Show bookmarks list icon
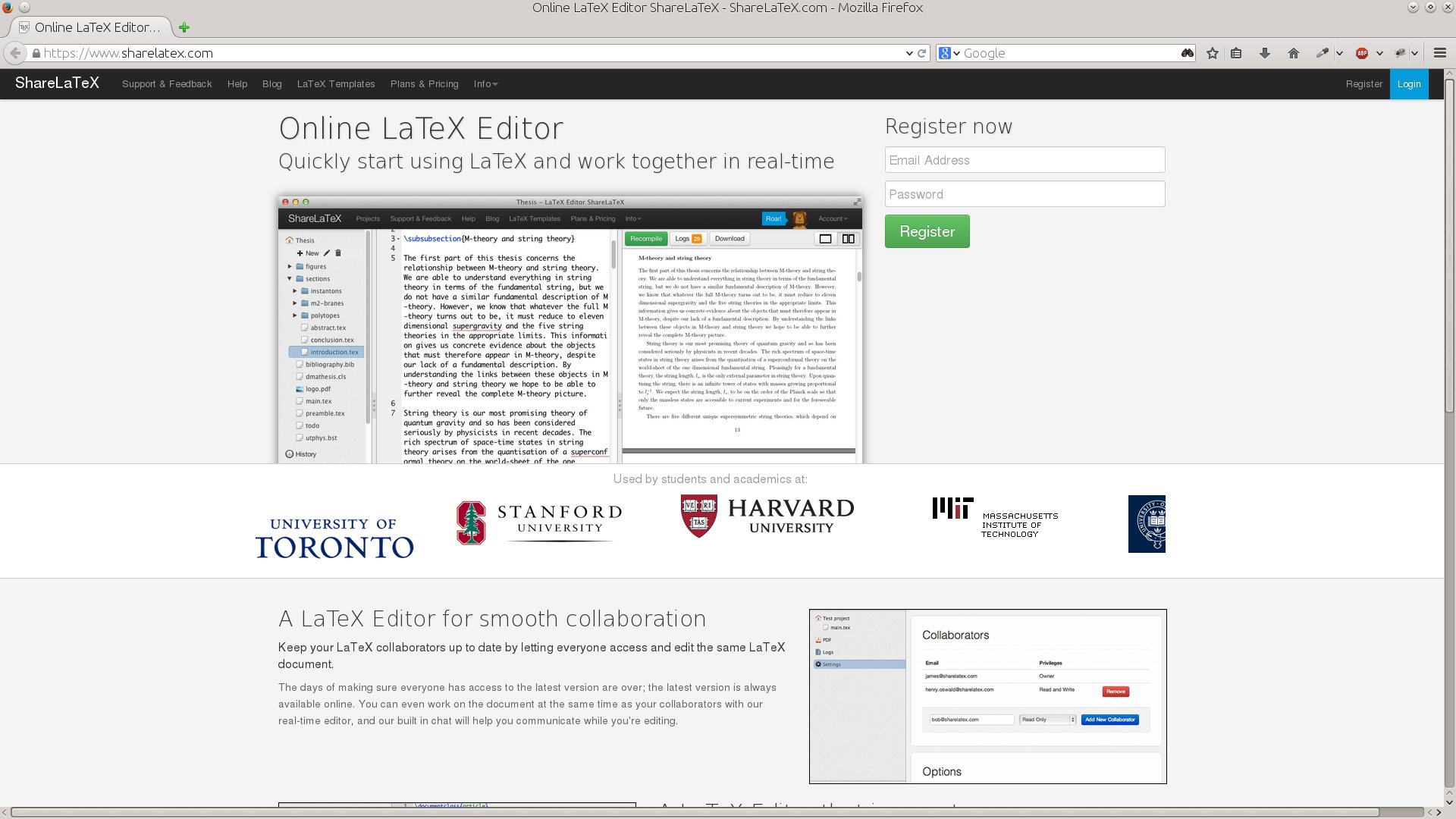Viewport: 1456px width, 819px height. tap(1236, 53)
